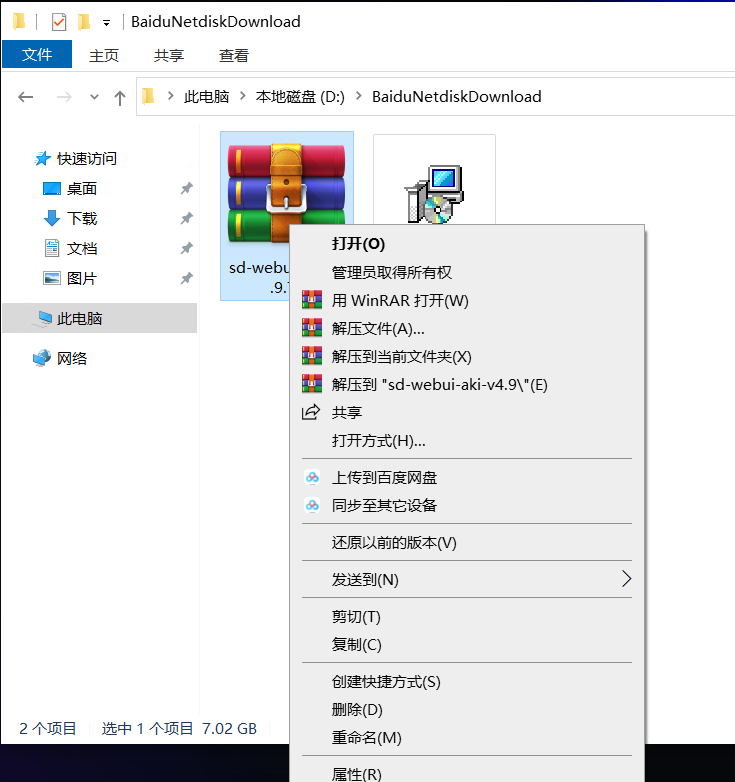
Task: Choose 属性(R) from the context menu
Action: (x=467, y=774)
